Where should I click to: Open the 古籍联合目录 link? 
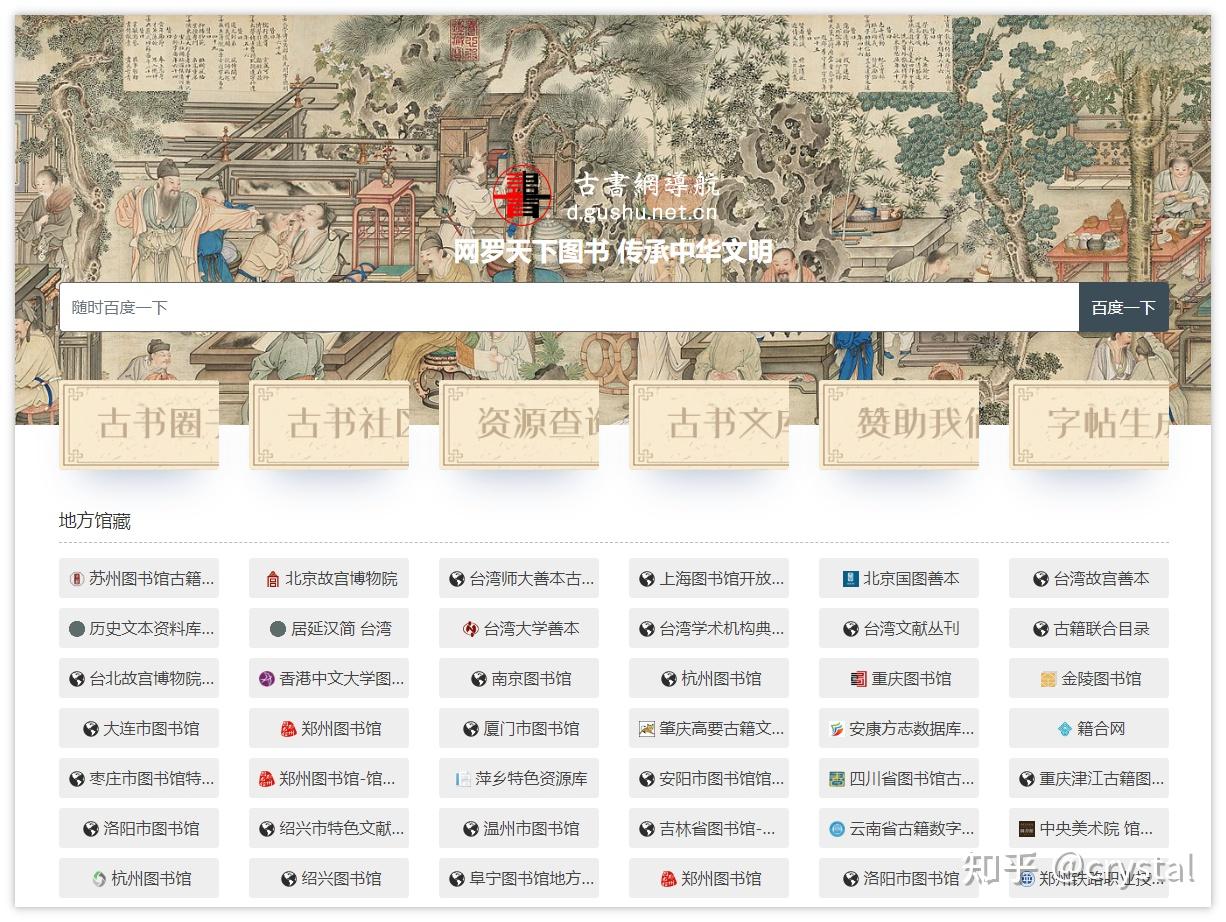[x=1089, y=629]
